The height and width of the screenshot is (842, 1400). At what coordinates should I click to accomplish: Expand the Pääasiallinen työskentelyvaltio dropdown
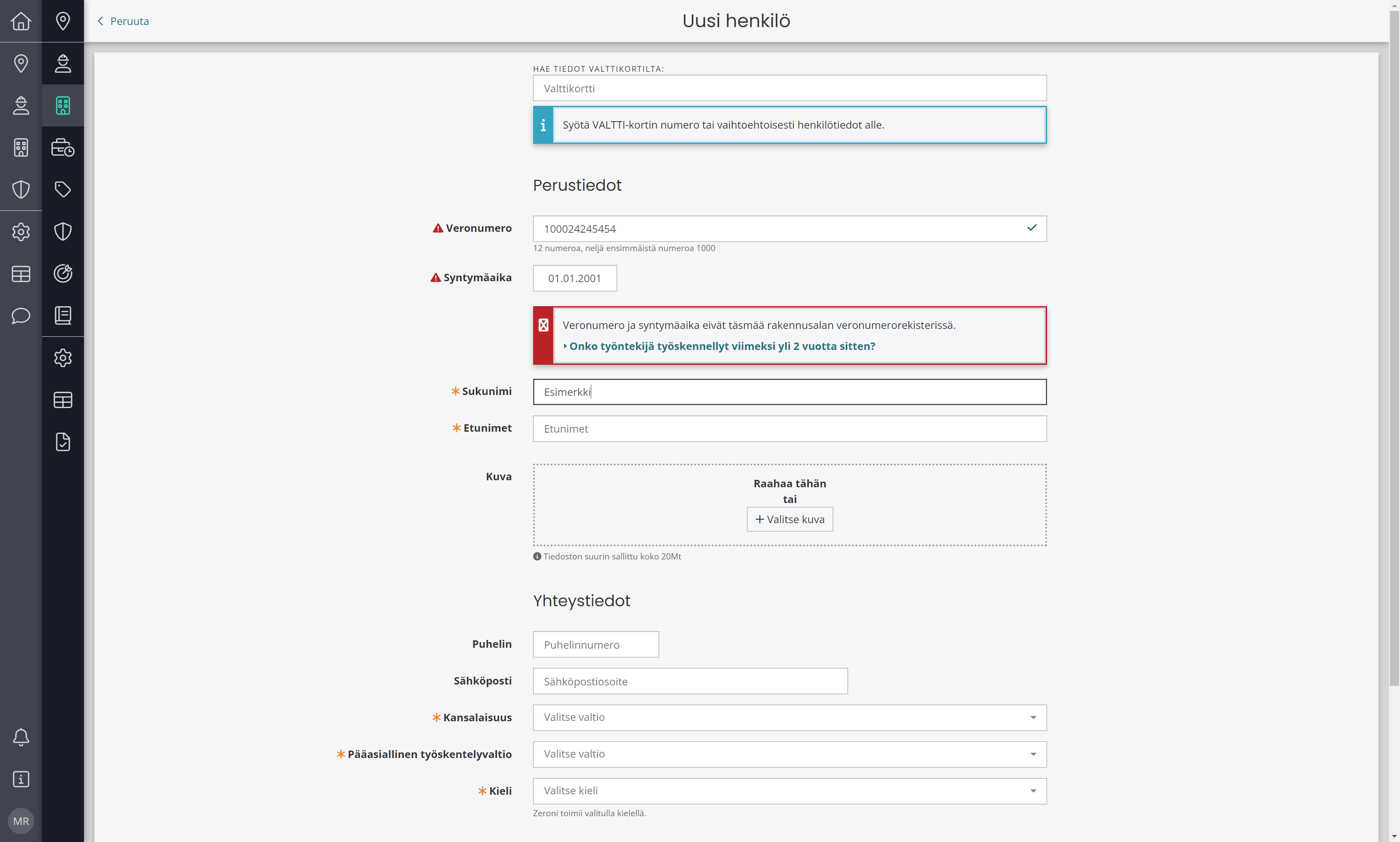pos(789,755)
